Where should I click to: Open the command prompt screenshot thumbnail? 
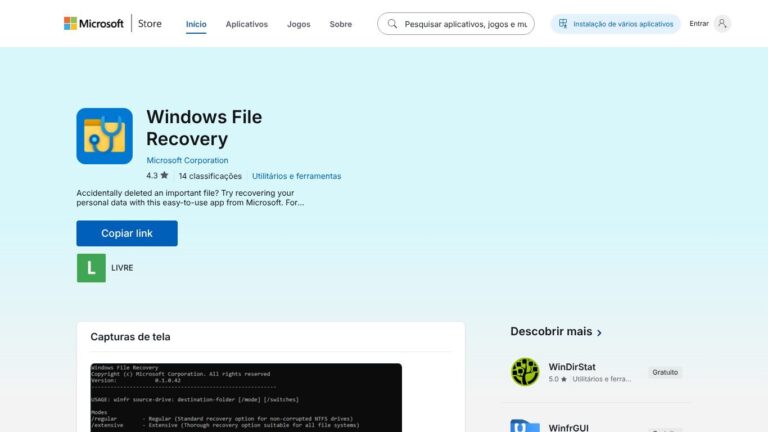[246, 397]
